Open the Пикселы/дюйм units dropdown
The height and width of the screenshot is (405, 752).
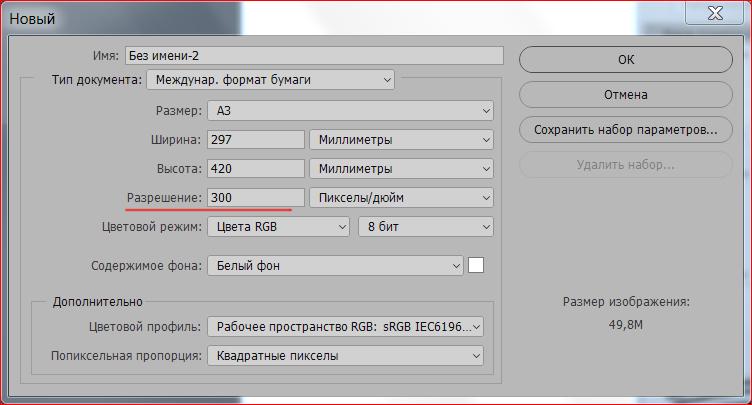[401, 198]
